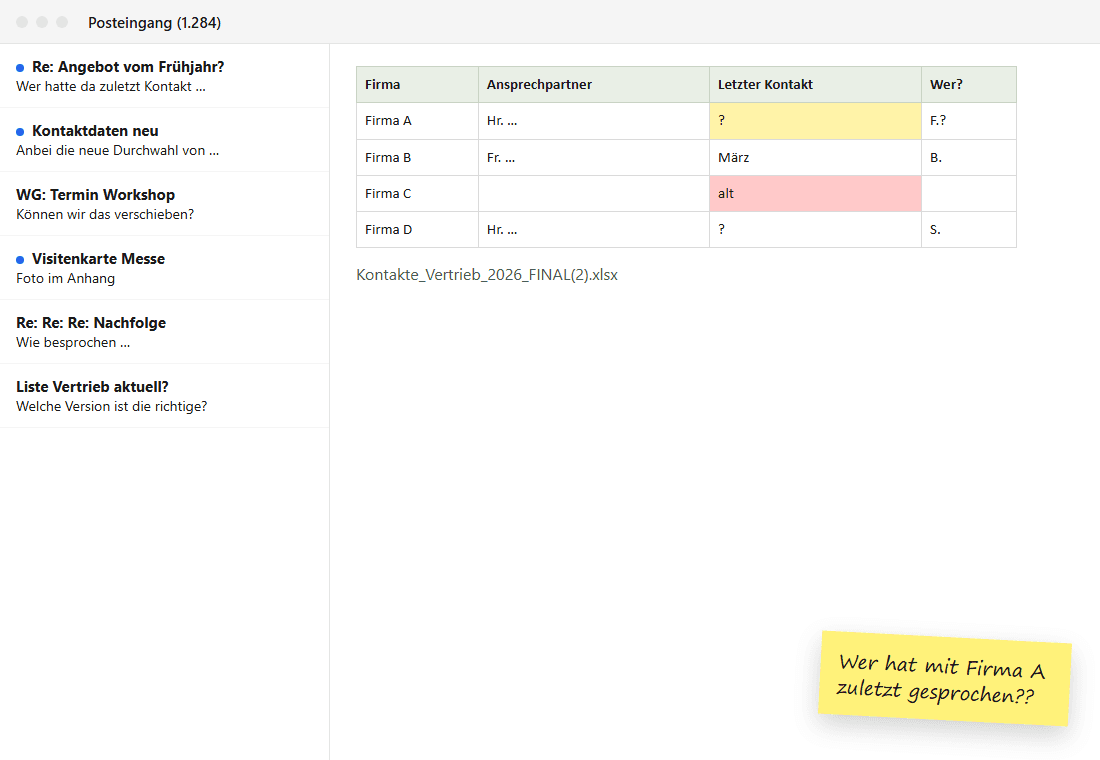Select the "B." cell in the Wer? column
This screenshot has height=760, width=1100.
(969, 157)
